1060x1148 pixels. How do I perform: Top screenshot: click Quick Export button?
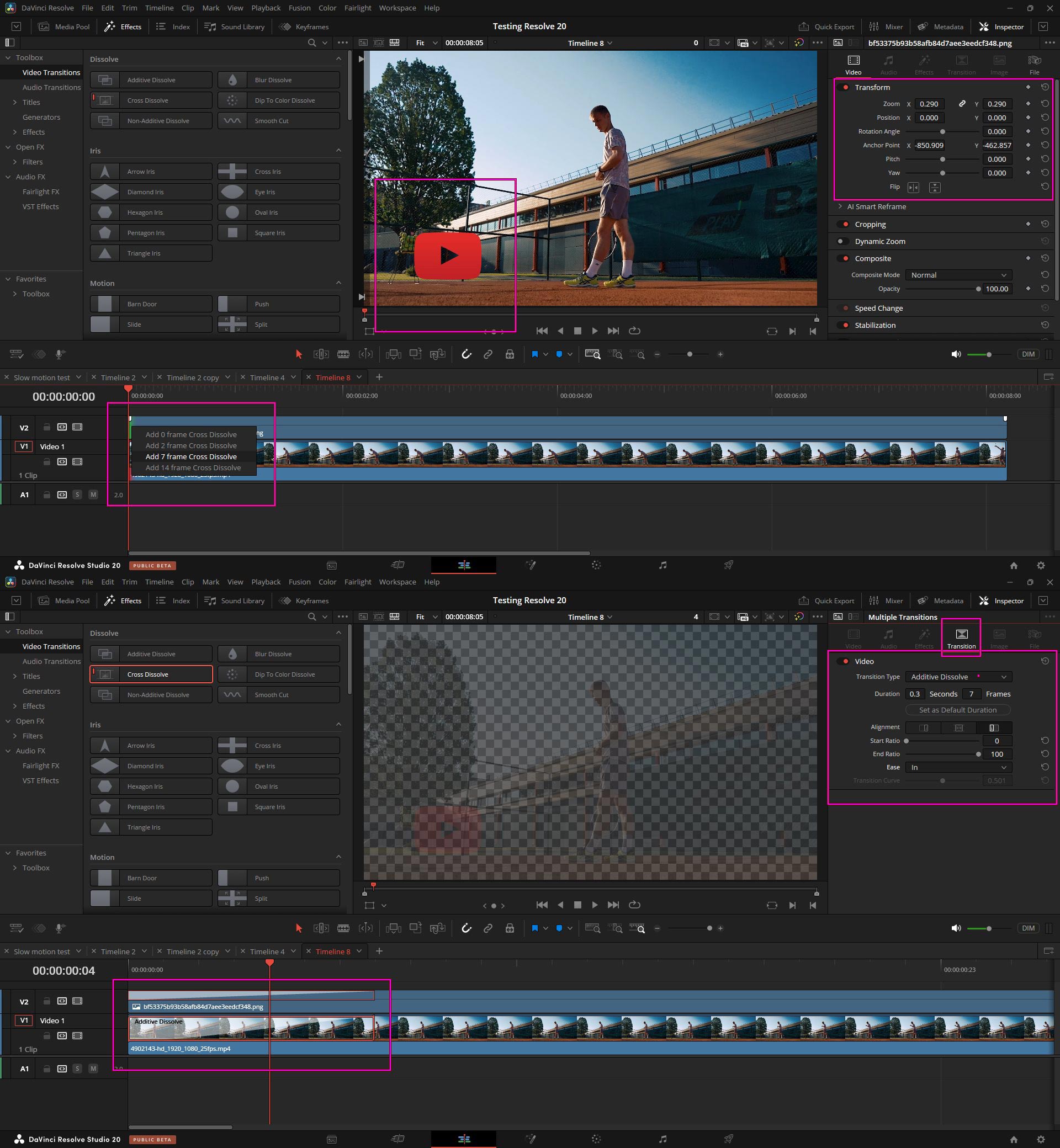[x=826, y=26]
